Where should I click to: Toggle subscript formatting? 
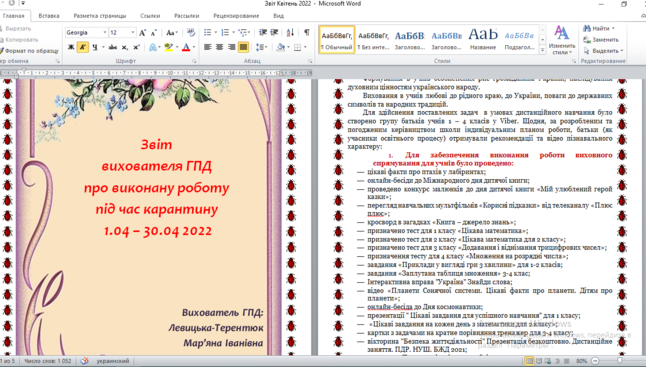(x=124, y=47)
